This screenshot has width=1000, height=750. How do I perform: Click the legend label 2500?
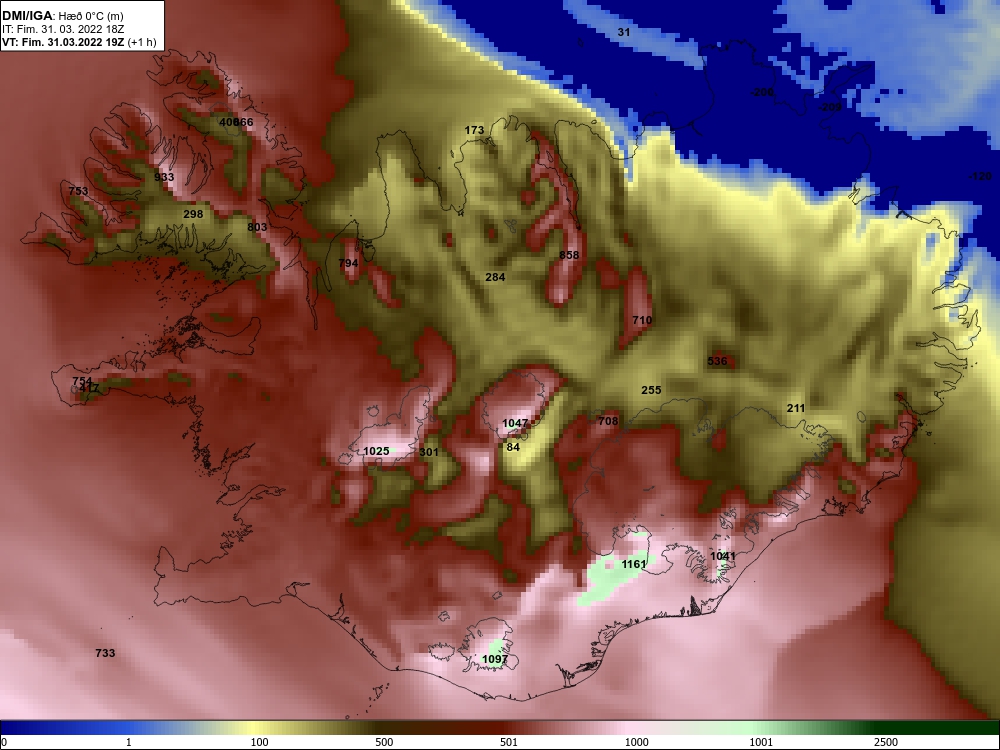(x=886, y=742)
